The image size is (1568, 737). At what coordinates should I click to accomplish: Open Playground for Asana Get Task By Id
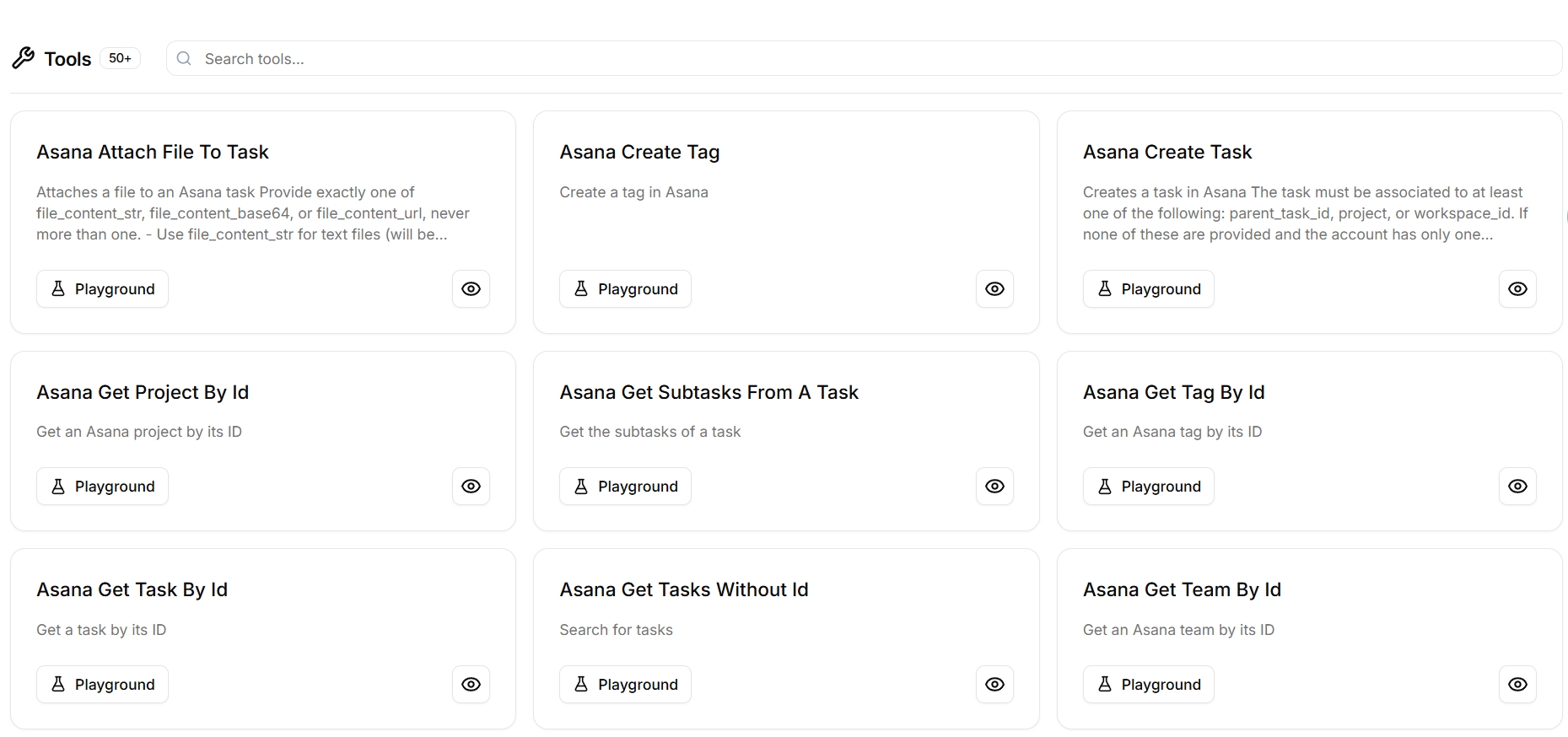point(102,685)
